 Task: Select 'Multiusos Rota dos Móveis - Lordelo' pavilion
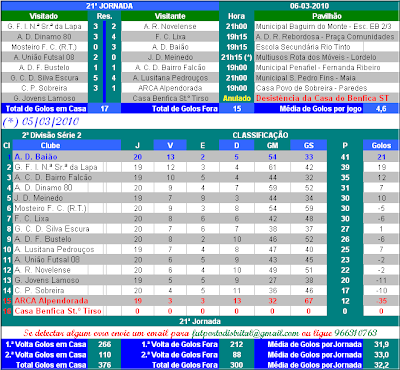316,57
